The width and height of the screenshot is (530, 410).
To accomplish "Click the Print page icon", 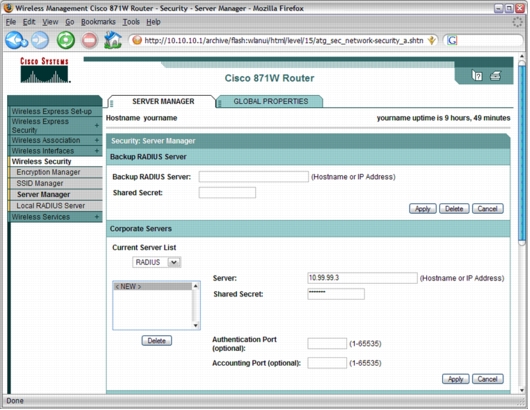I will 496,75.
